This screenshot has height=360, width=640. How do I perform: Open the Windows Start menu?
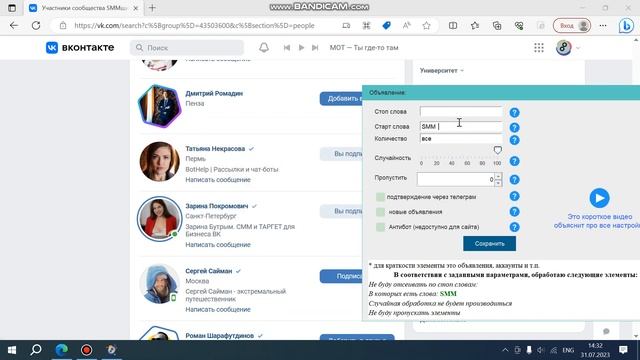tap(12, 350)
